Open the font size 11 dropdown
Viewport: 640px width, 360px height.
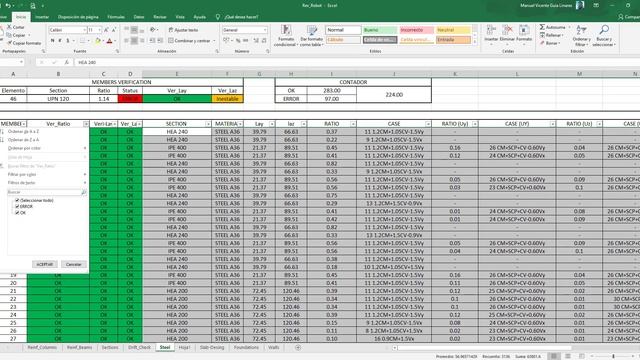(99, 30)
